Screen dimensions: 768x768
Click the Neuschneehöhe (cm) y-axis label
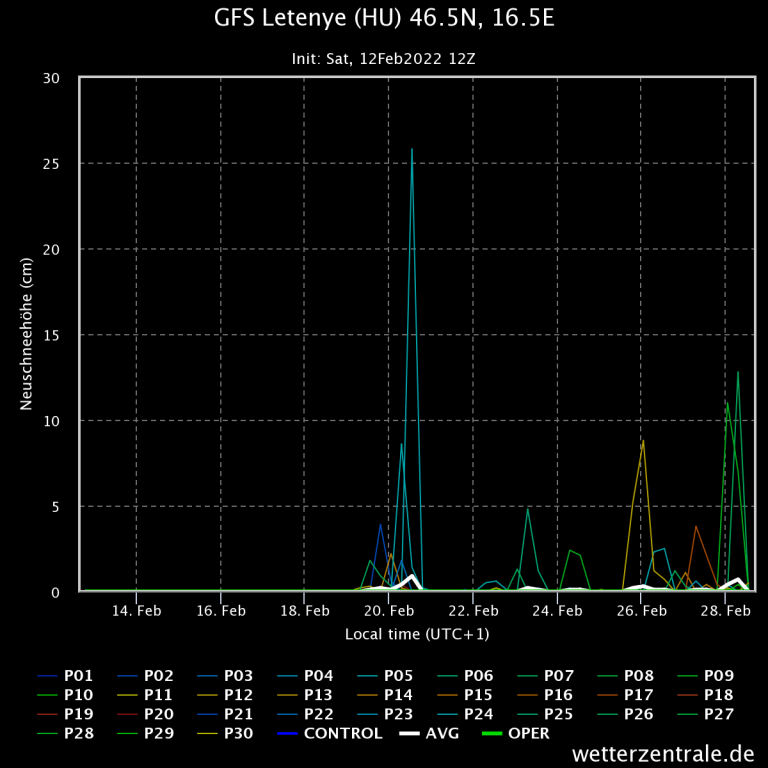27,334
